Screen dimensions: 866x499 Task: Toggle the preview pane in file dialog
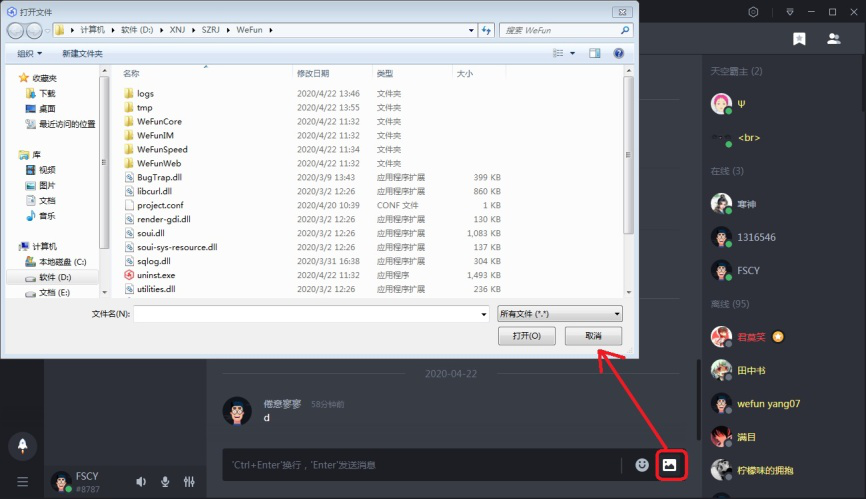(595, 53)
